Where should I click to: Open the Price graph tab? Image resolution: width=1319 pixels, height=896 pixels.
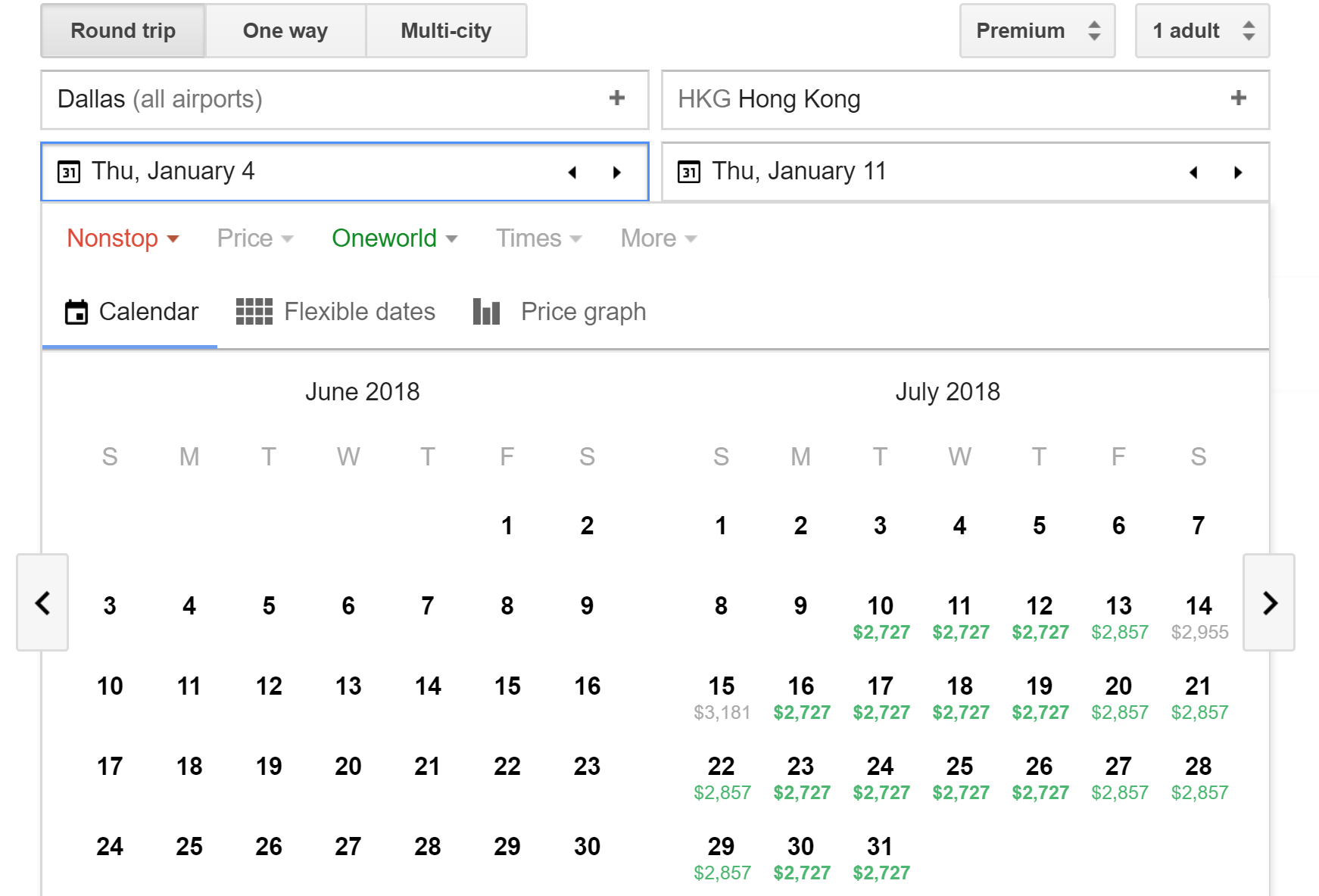pyautogui.click(x=560, y=312)
